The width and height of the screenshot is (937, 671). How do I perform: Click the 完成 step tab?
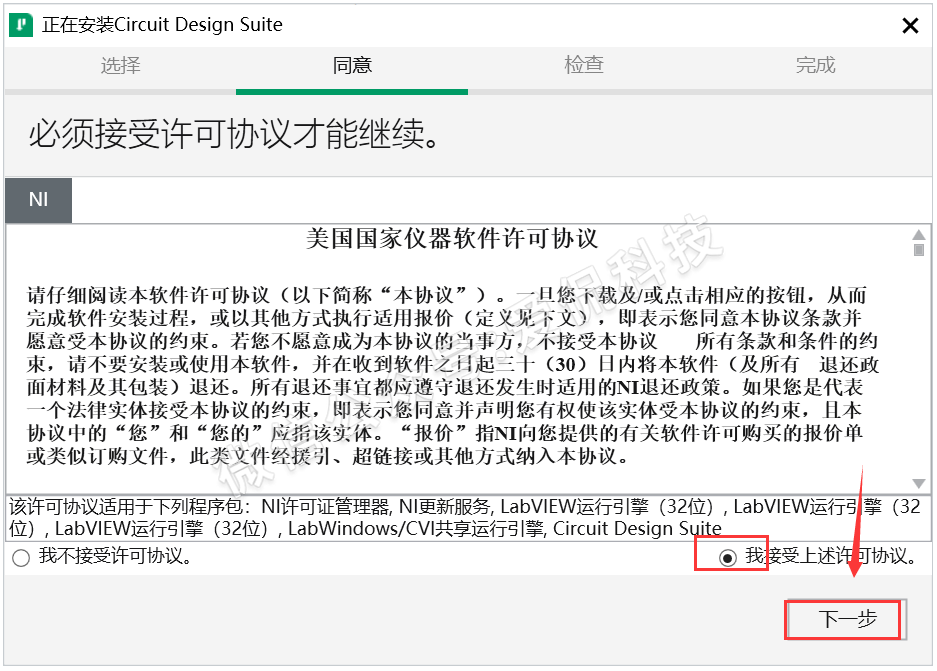pyautogui.click(x=815, y=66)
